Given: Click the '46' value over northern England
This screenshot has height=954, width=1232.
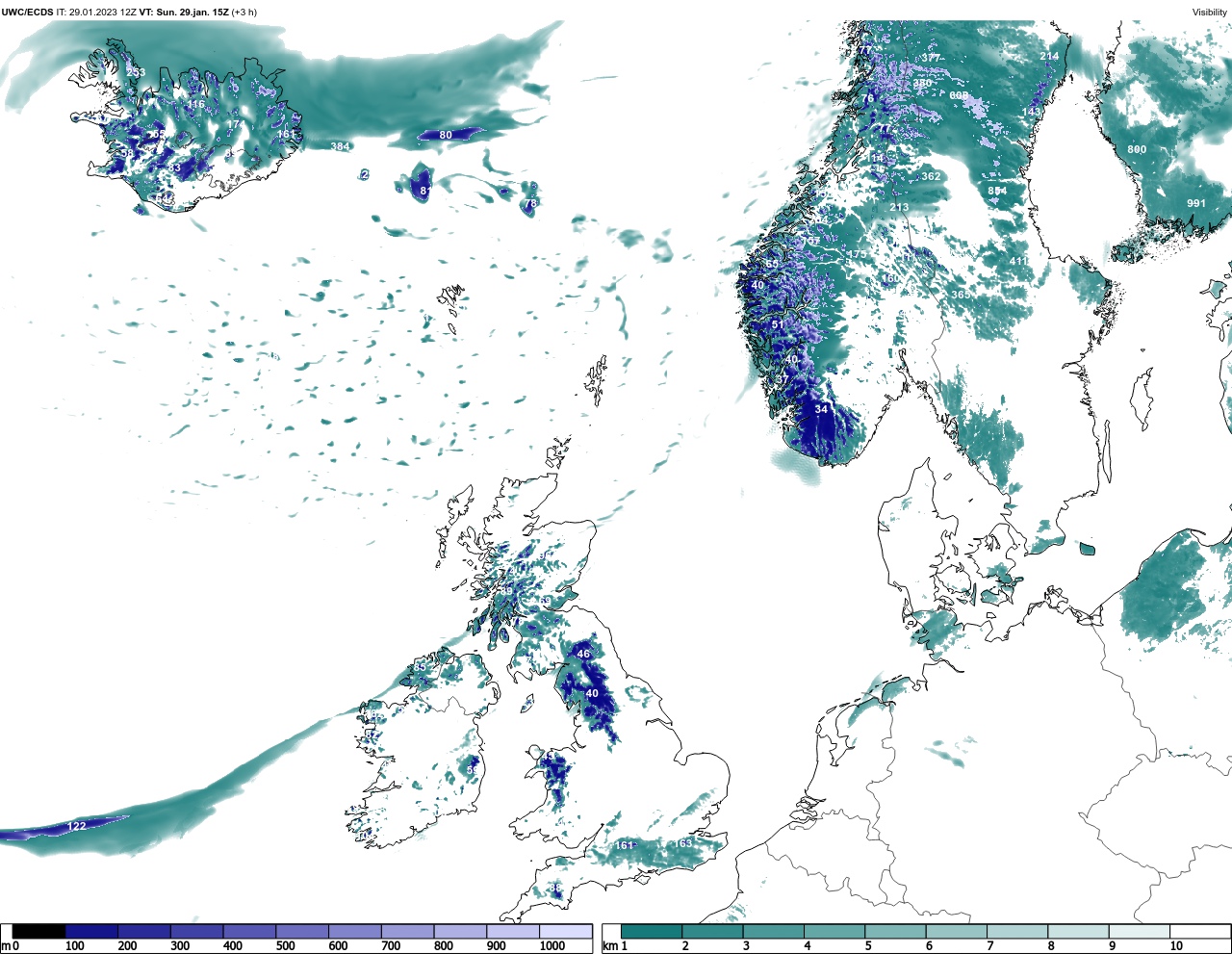Looking at the screenshot, I should point(583,654).
